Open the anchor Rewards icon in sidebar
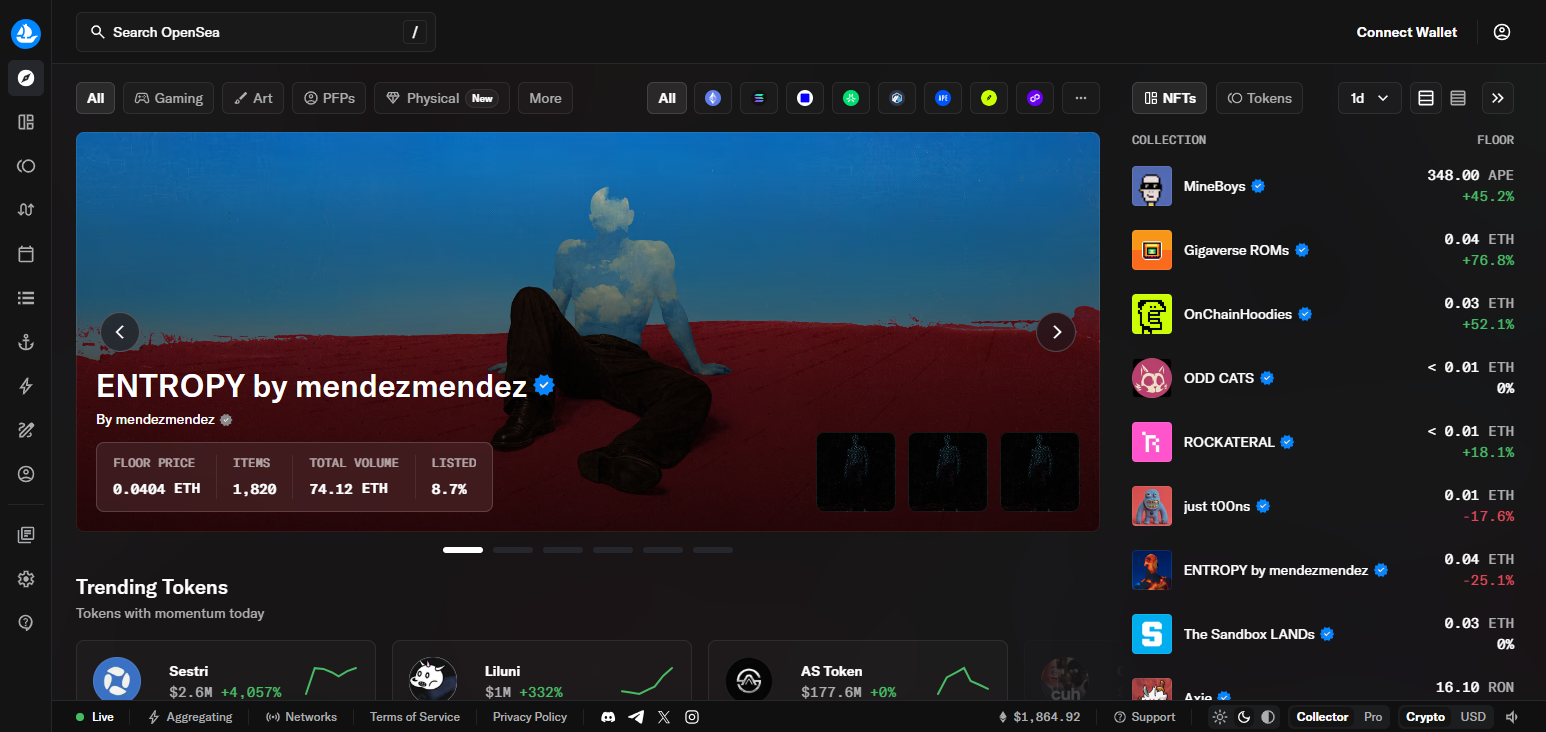Screen dimensions: 1546x732 coord(26,342)
